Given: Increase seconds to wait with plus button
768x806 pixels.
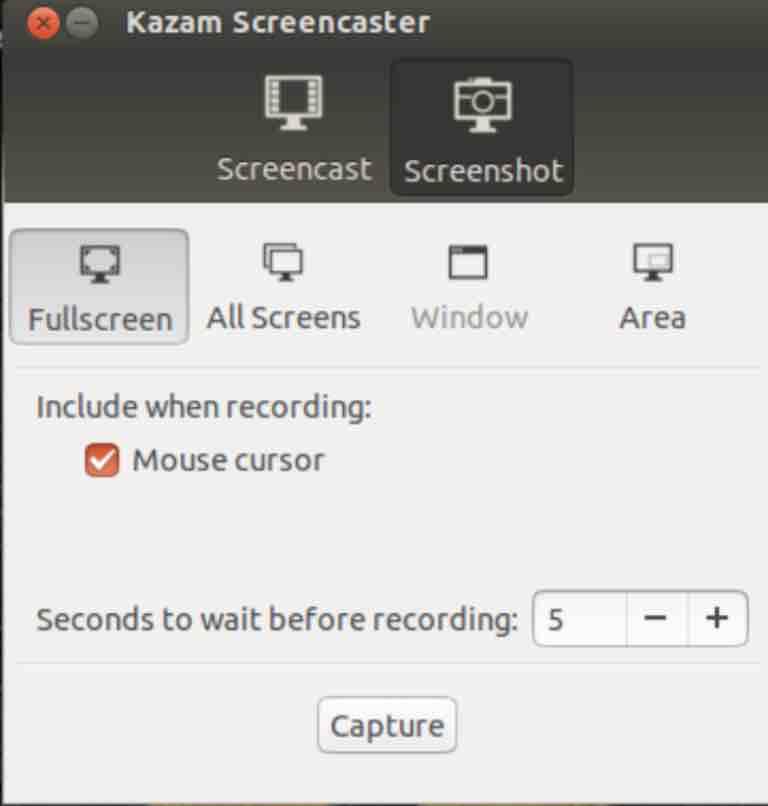Looking at the screenshot, I should coord(717,618).
